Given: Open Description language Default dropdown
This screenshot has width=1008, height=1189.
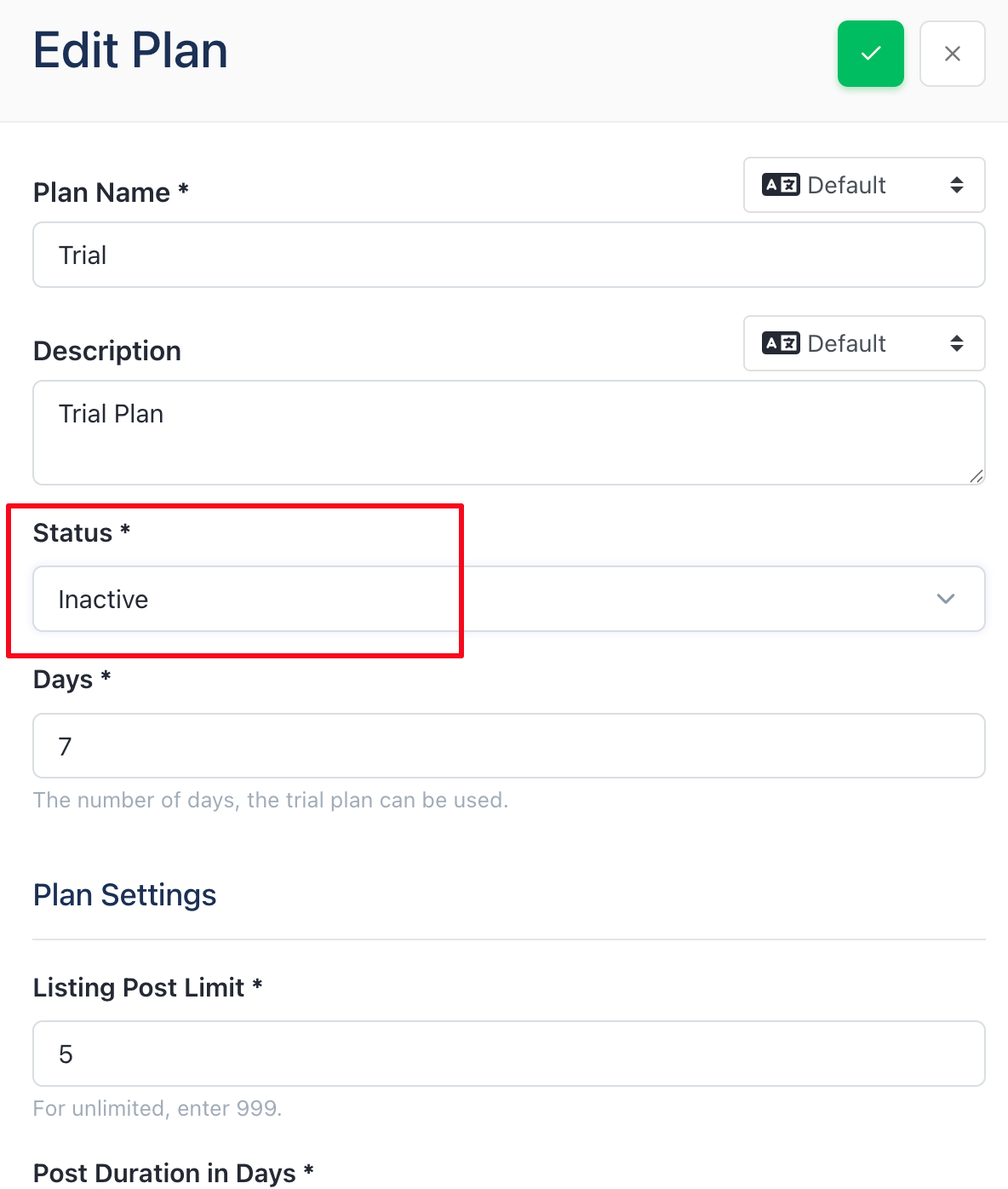Looking at the screenshot, I should (864, 343).
